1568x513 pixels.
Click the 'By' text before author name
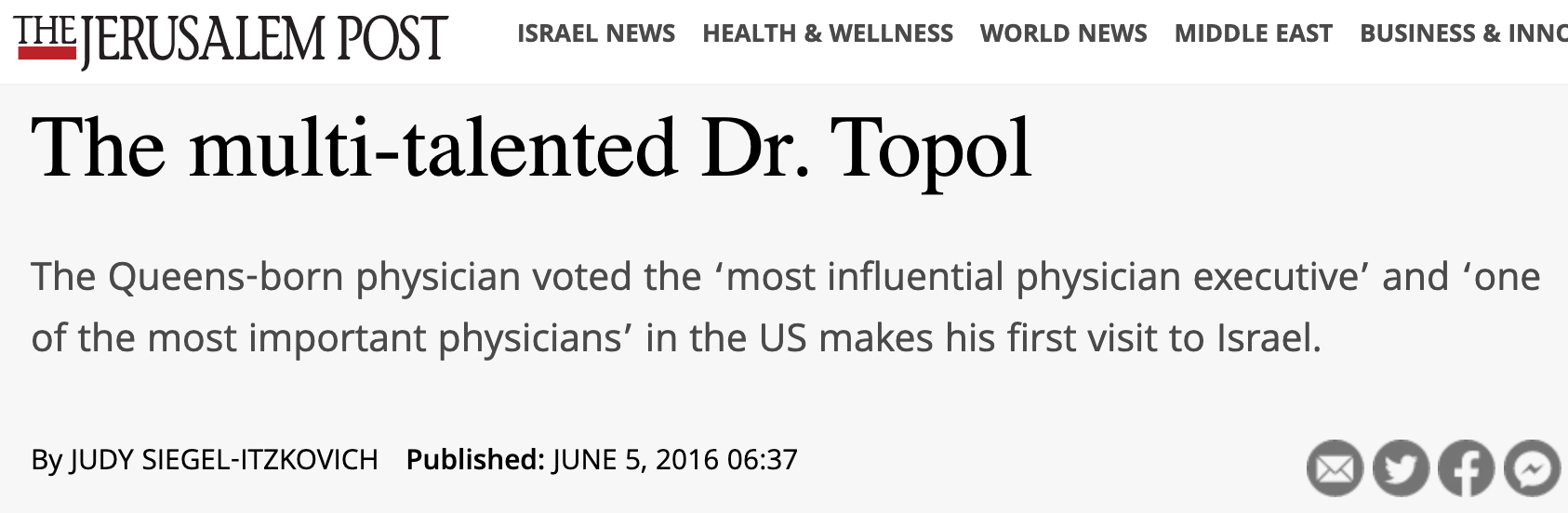click(47, 459)
